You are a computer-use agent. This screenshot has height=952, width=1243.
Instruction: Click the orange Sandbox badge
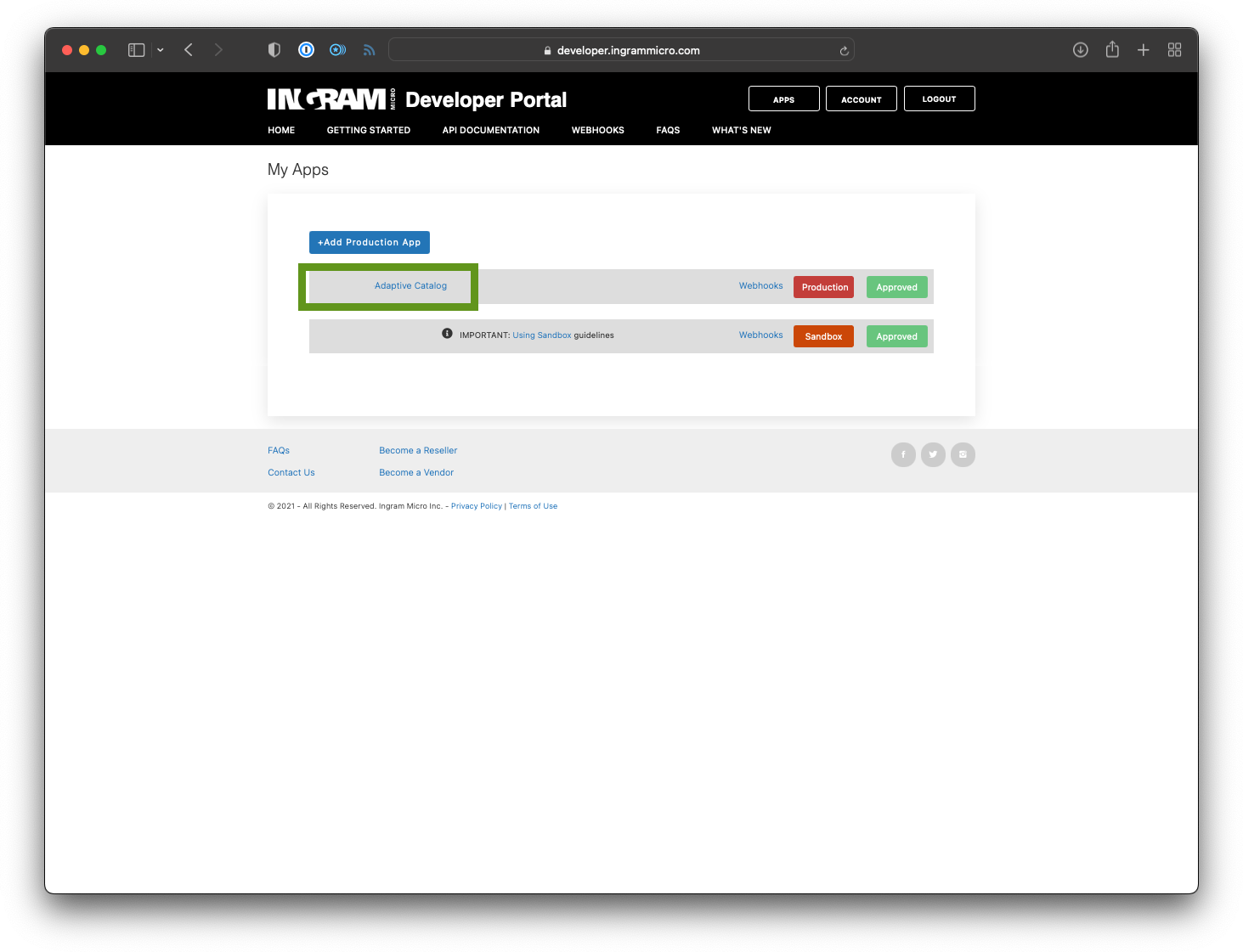824,336
